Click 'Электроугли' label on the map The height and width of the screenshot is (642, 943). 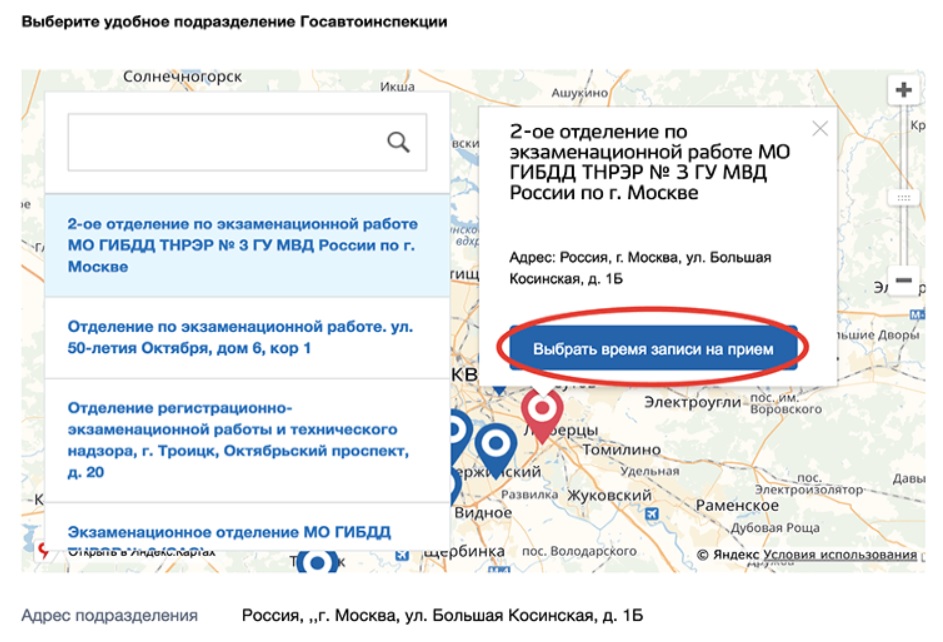coord(692,402)
